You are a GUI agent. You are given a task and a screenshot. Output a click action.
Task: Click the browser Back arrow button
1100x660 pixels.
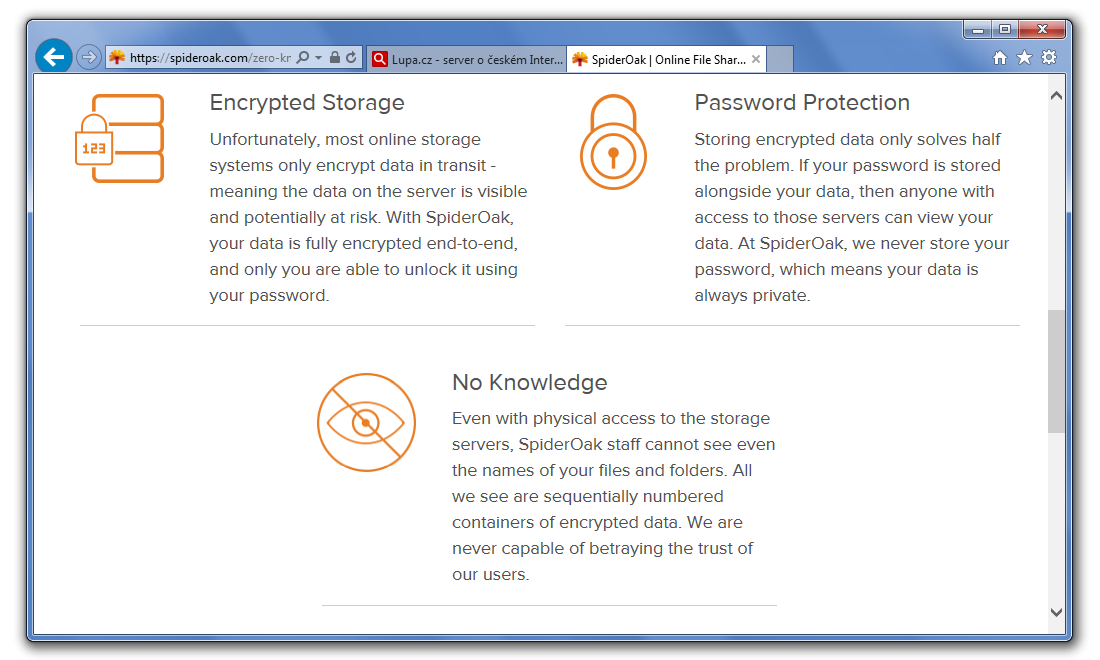tap(54, 57)
